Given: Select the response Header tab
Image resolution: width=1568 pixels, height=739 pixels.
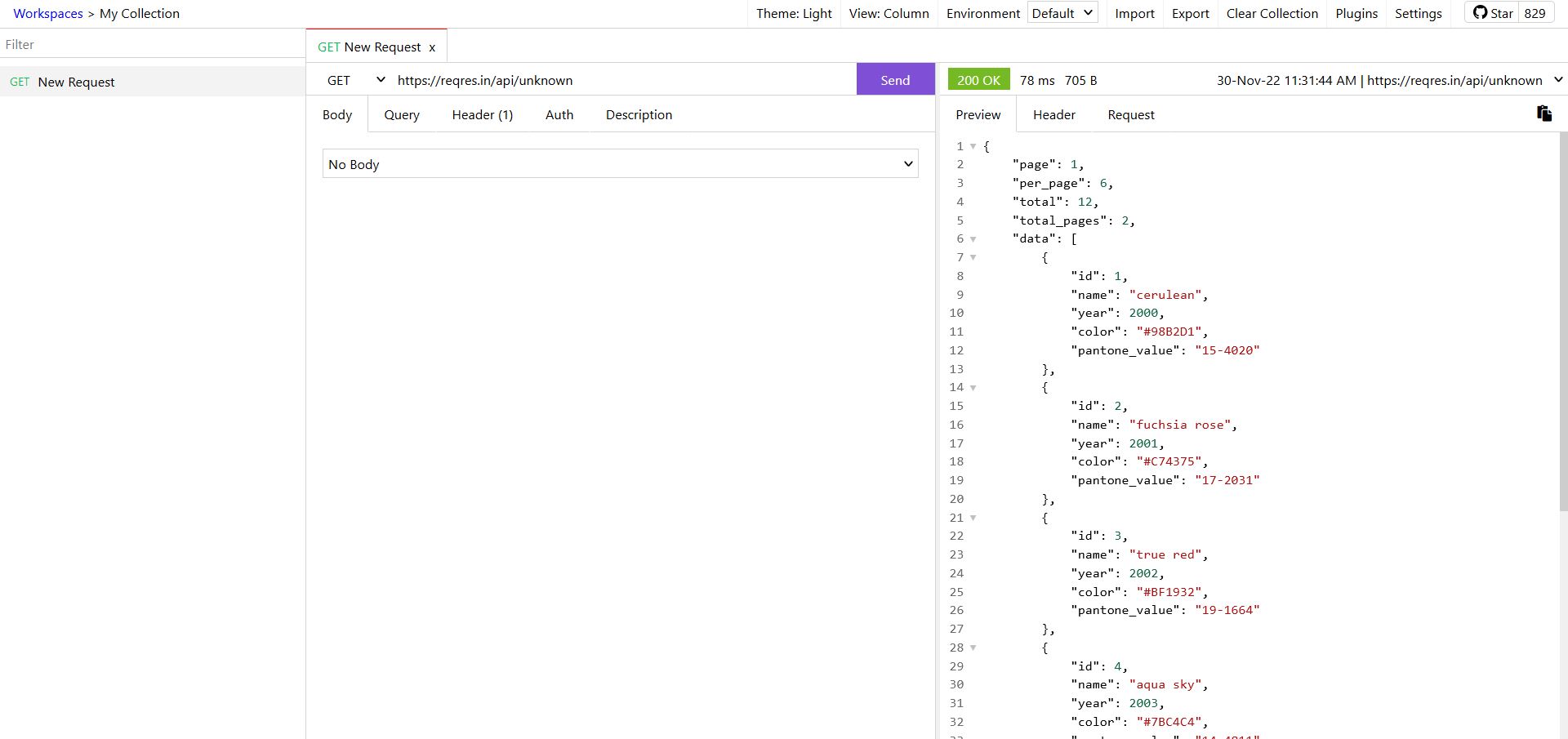Looking at the screenshot, I should pos(1053,114).
